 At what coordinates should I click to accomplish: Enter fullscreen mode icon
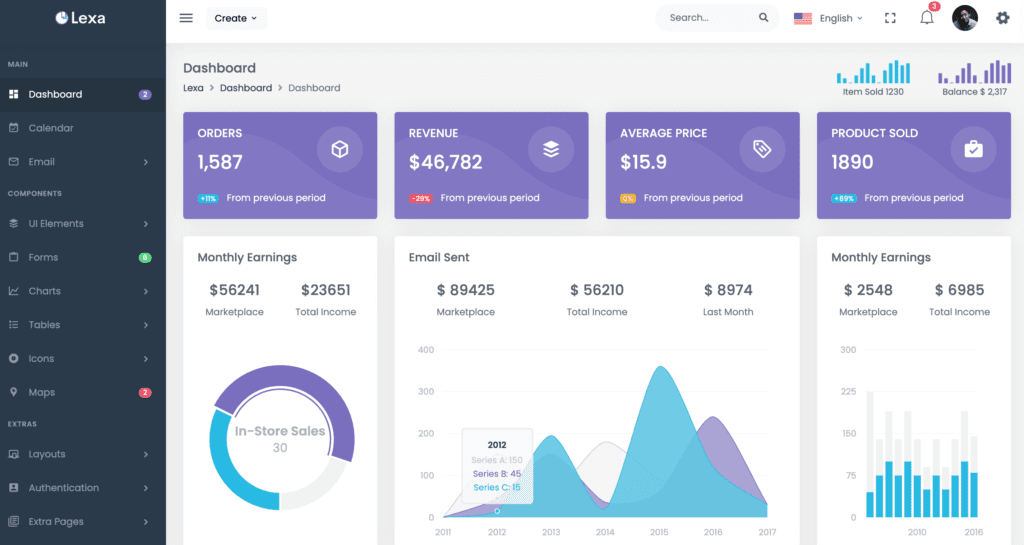890,18
